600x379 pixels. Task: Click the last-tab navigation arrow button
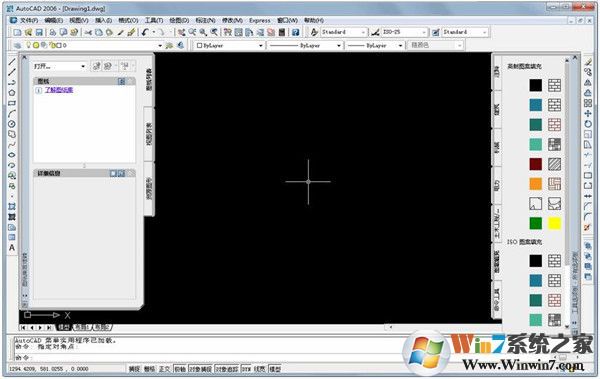tap(49, 327)
